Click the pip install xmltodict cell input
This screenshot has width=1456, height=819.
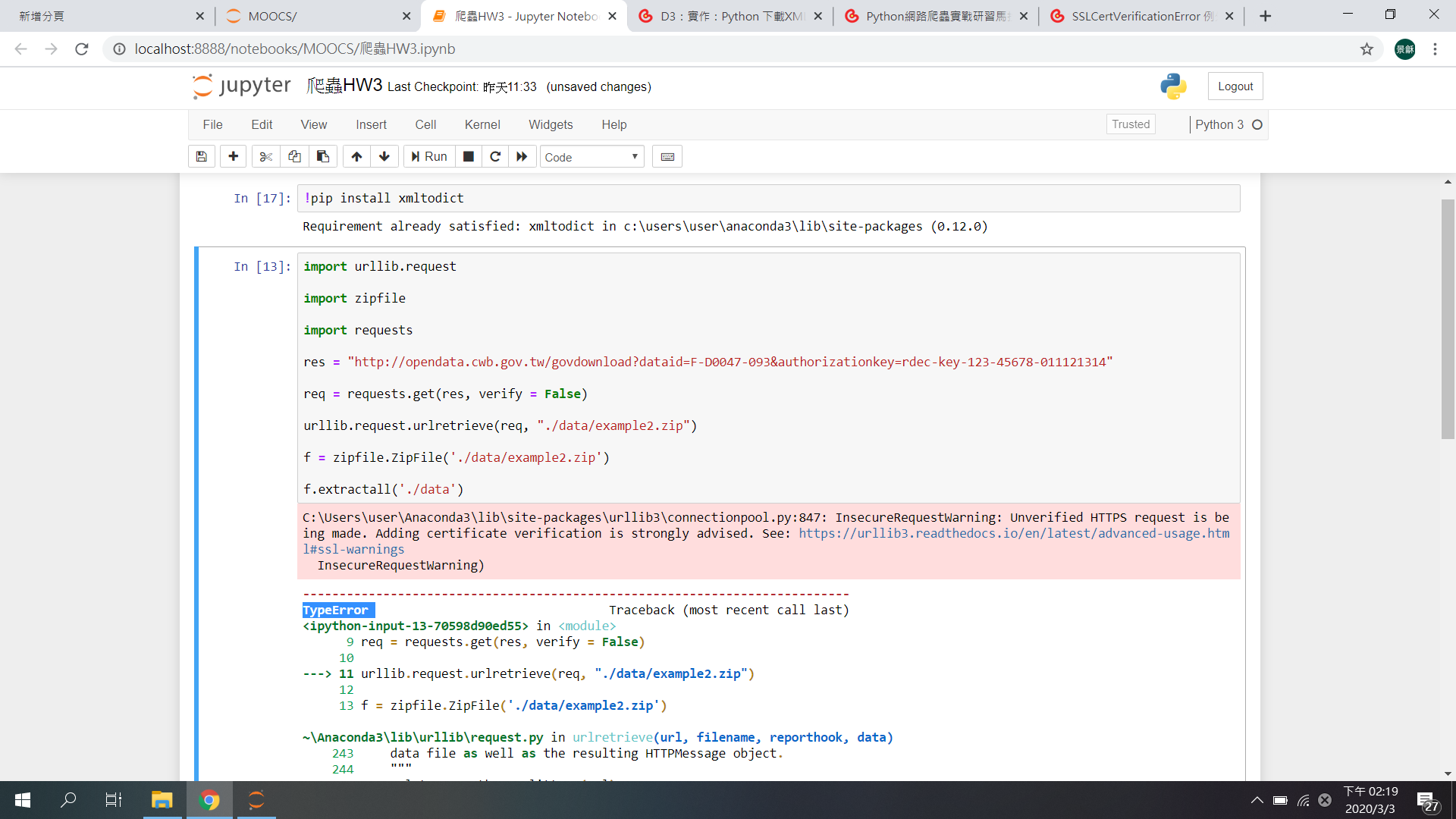point(769,198)
